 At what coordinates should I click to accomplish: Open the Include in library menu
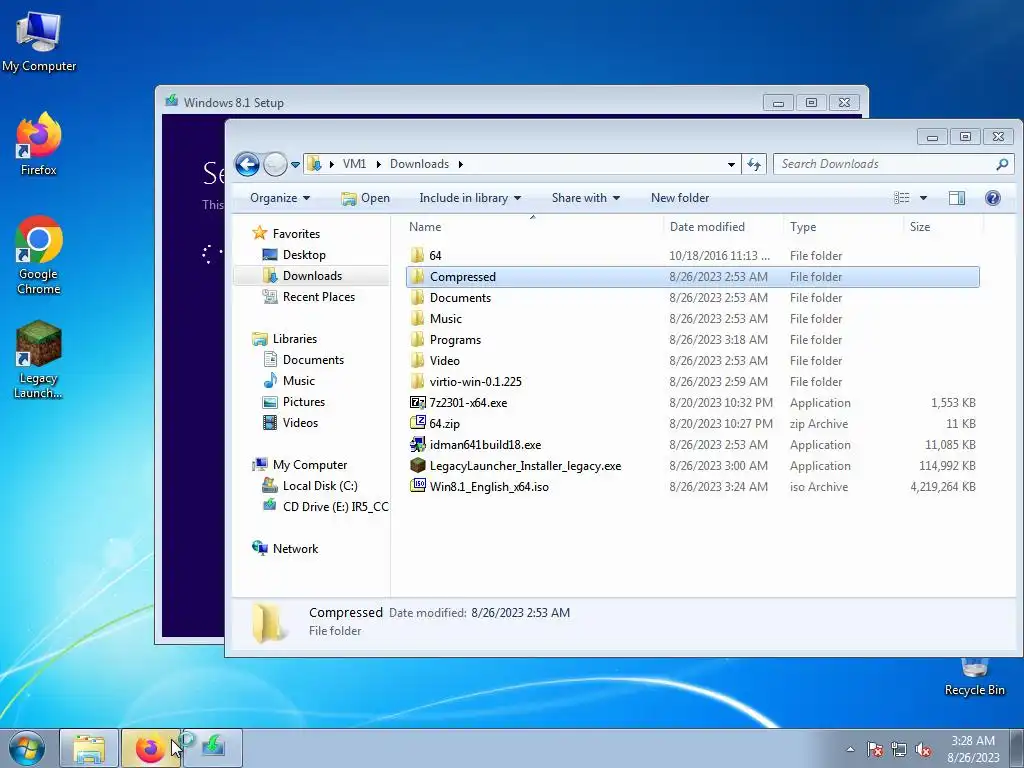tap(470, 198)
